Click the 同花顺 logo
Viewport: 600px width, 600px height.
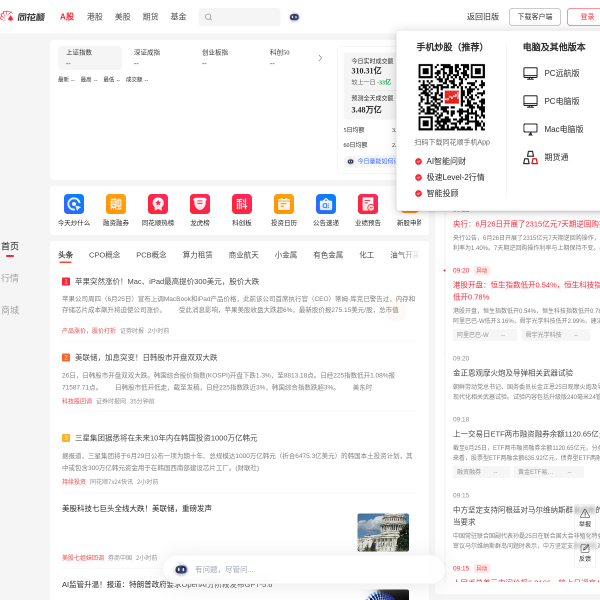pyautogui.click(x=23, y=16)
